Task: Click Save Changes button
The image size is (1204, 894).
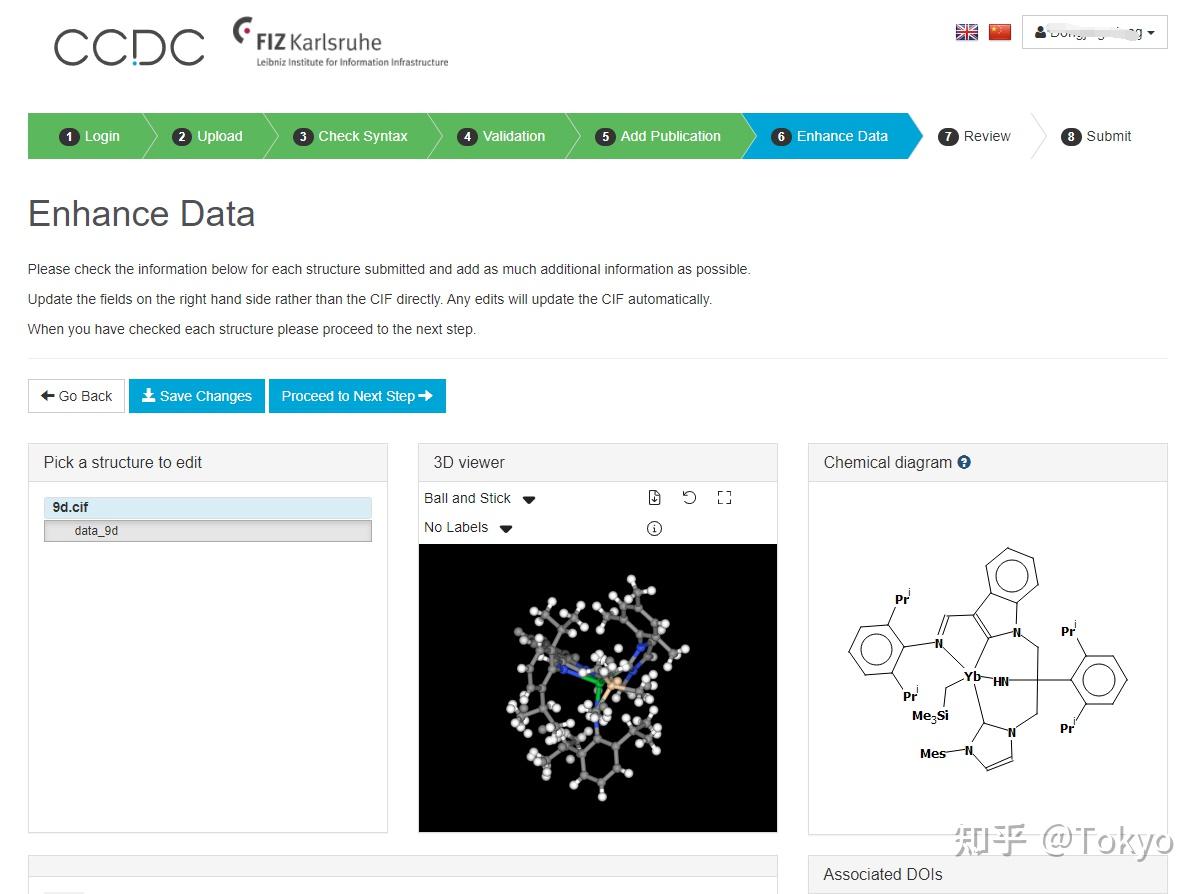Action: click(x=197, y=396)
